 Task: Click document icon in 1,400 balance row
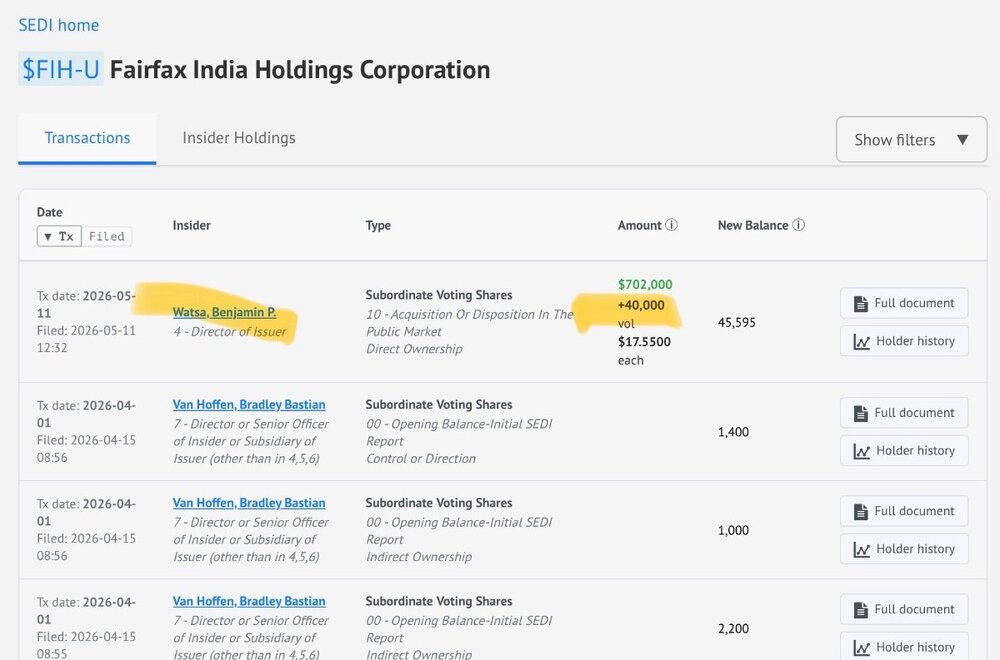point(861,413)
